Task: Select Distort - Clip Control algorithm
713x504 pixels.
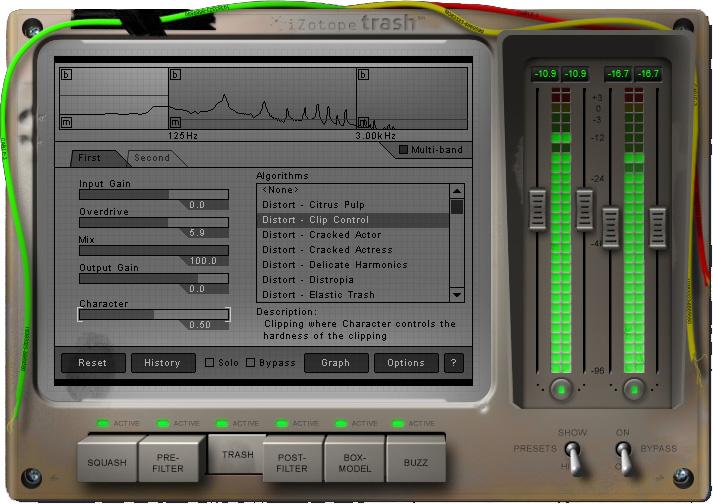Action: (354, 220)
